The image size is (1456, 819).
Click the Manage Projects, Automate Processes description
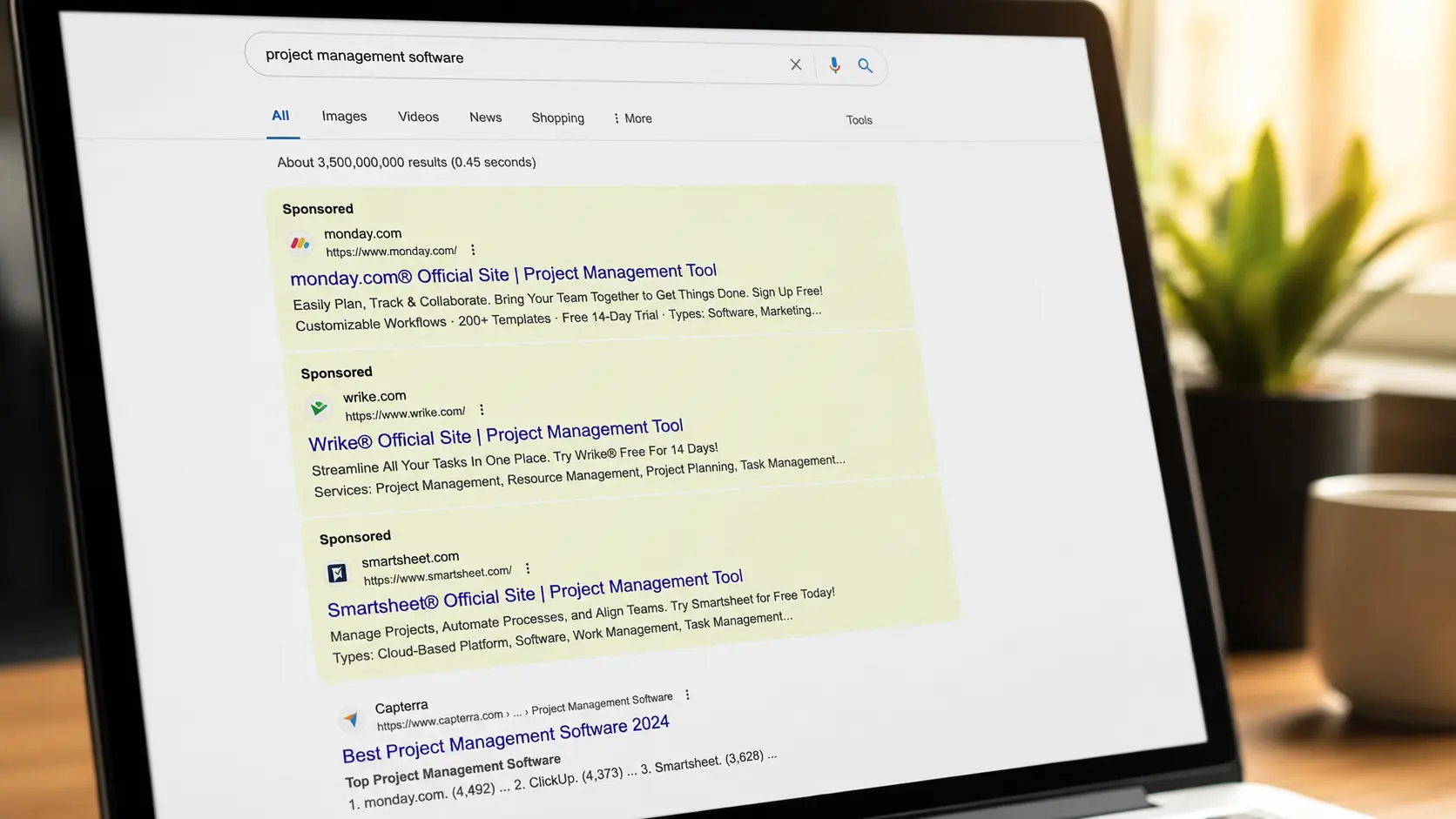(x=582, y=614)
